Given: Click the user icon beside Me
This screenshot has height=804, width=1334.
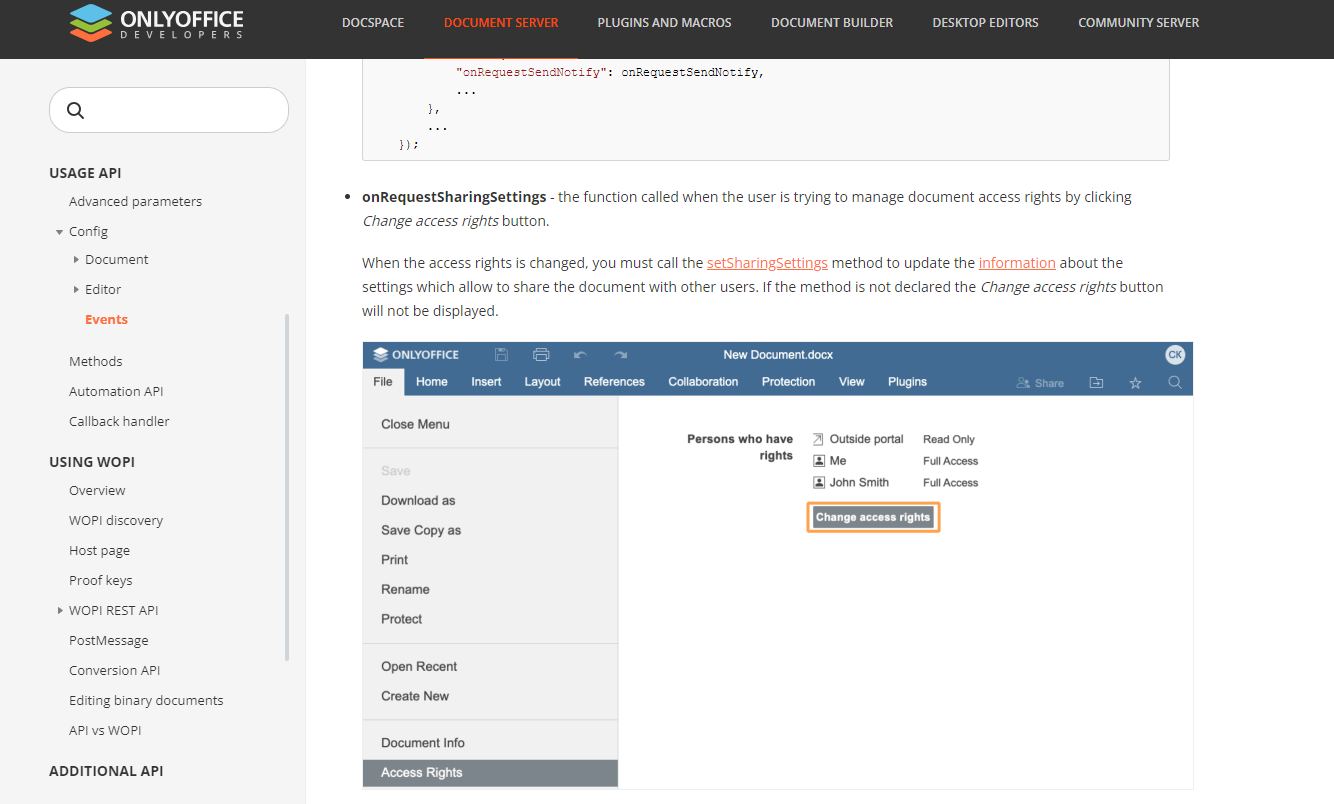Looking at the screenshot, I should pyautogui.click(x=818, y=461).
